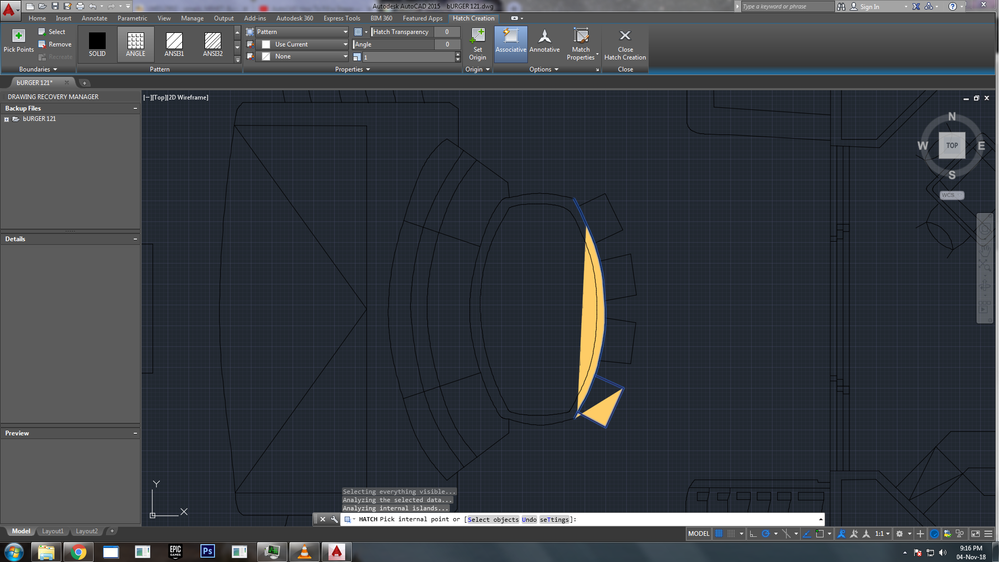Image resolution: width=999 pixels, height=562 pixels.
Task: Click Undo option in command line
Action: (529, 519)
